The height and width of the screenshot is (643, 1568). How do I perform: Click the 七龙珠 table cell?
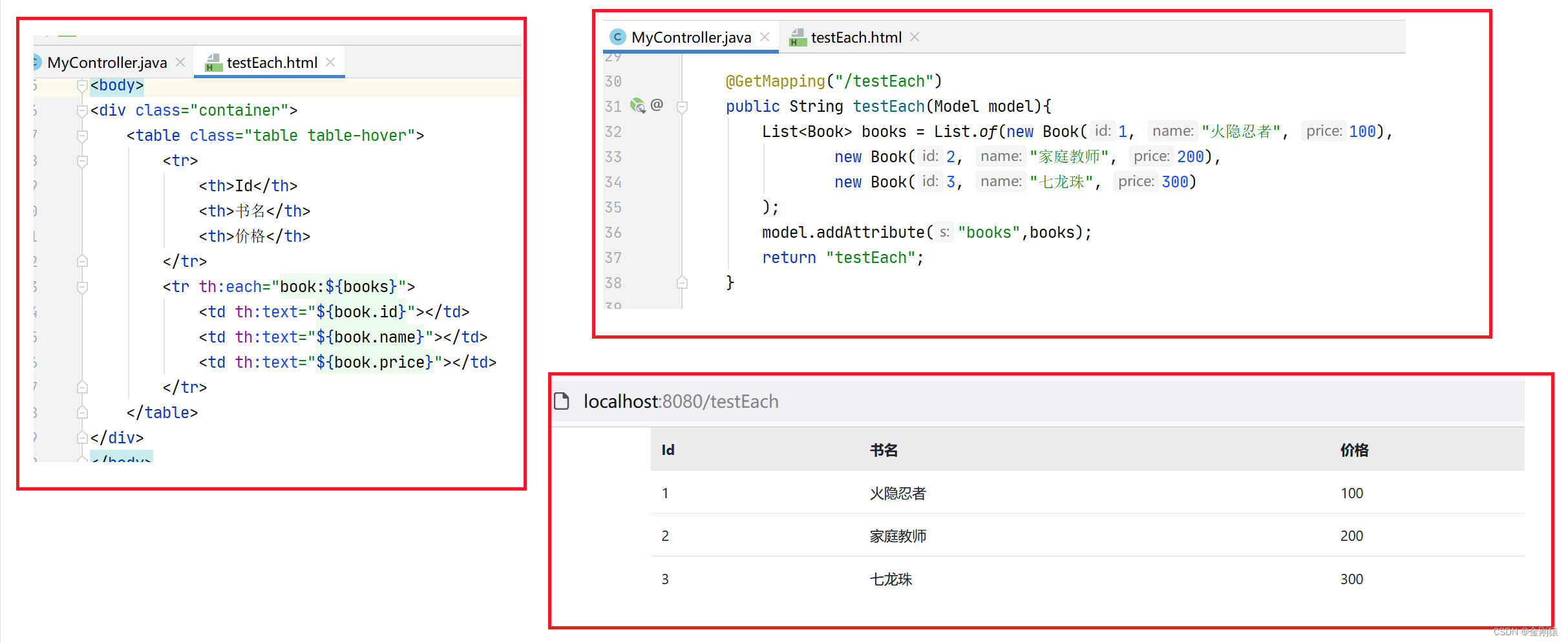point(891,579)
